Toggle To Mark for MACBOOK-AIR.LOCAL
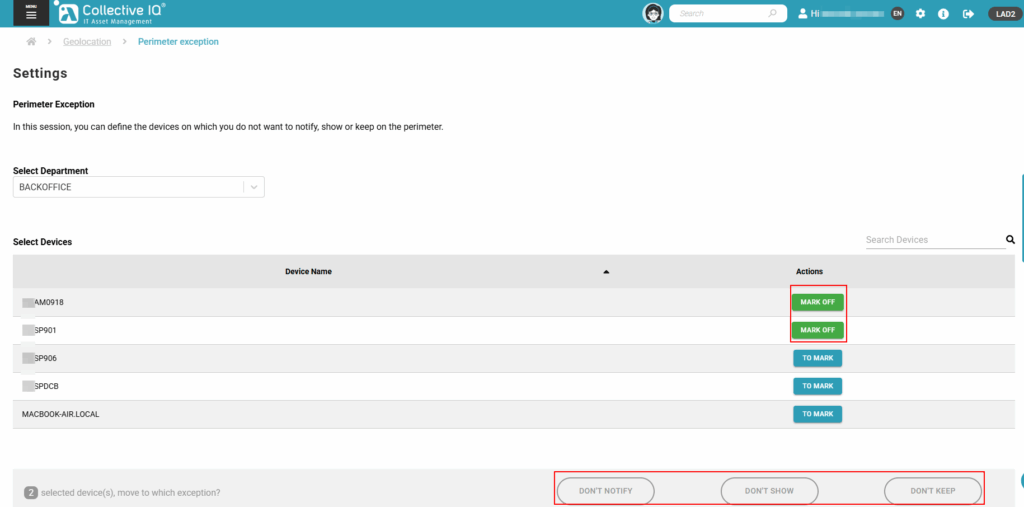This screenshot has height=507, width=1024. coord(817,414)
